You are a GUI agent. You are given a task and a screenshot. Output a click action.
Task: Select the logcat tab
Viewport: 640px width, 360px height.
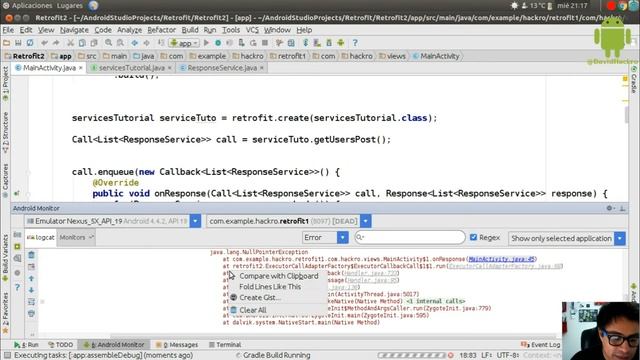[x=40, y=237]
